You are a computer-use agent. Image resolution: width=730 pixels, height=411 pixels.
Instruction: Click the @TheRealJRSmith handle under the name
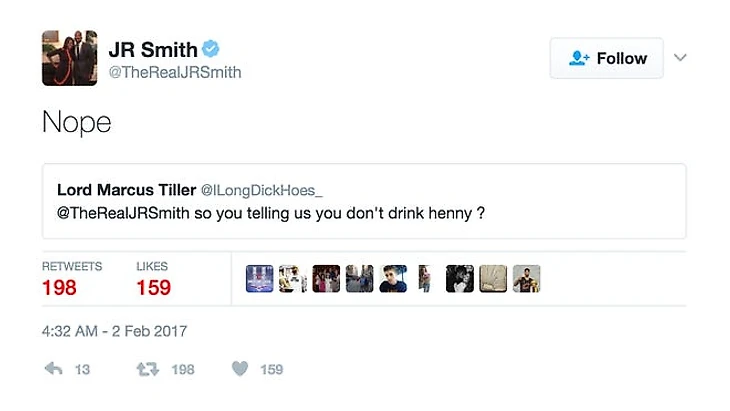coord(174,73)
